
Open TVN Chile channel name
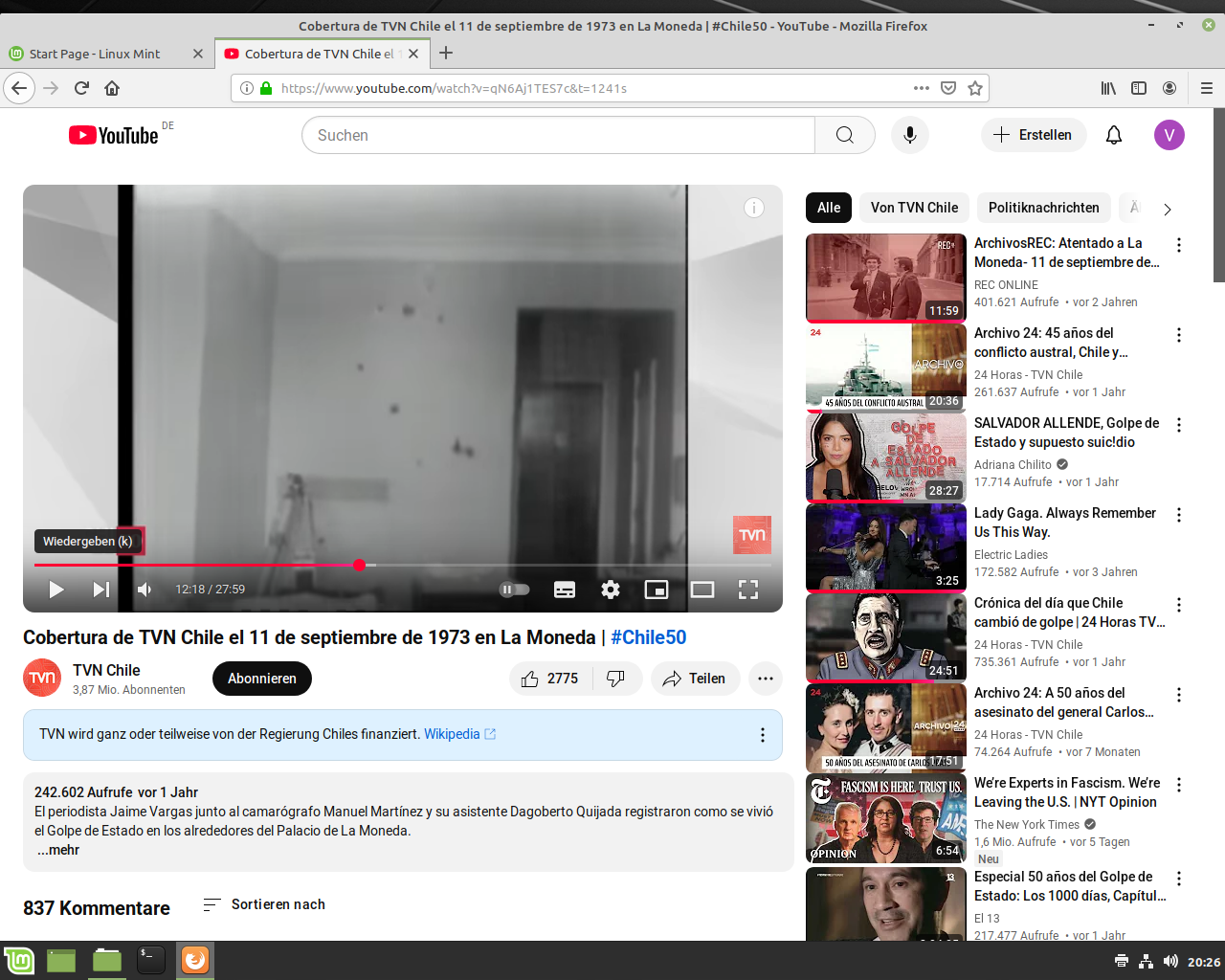(x=106, y=670)
